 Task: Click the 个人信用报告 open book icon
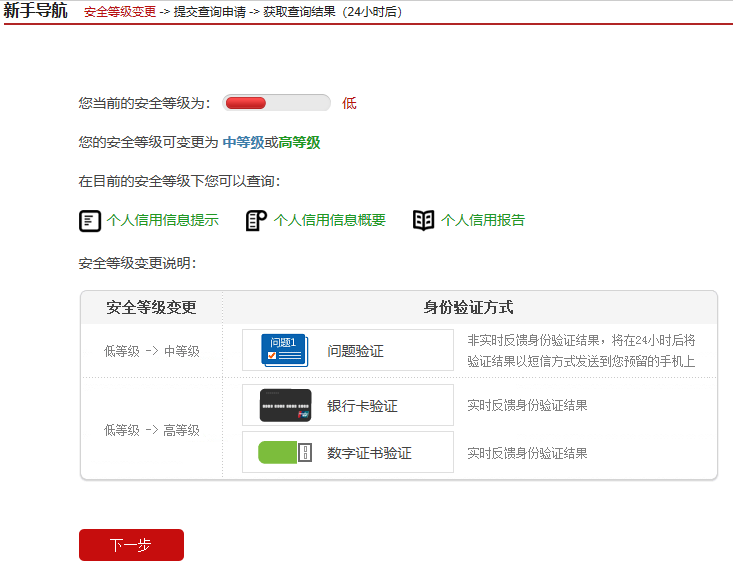424,220
